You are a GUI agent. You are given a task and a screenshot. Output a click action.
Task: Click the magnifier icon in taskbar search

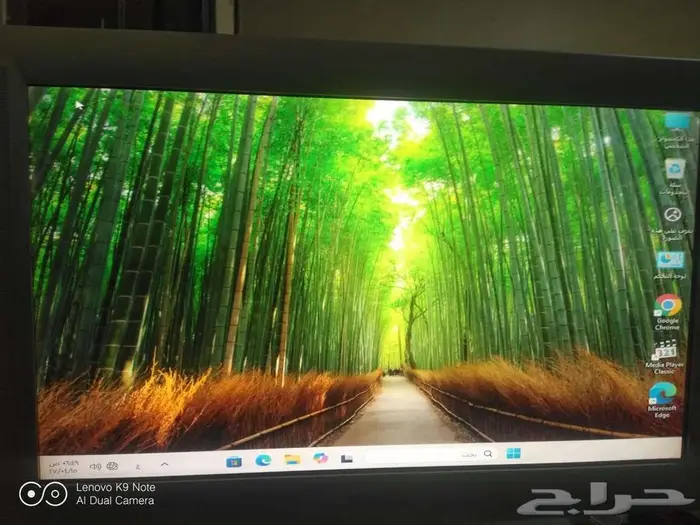(x=488, y=455)
